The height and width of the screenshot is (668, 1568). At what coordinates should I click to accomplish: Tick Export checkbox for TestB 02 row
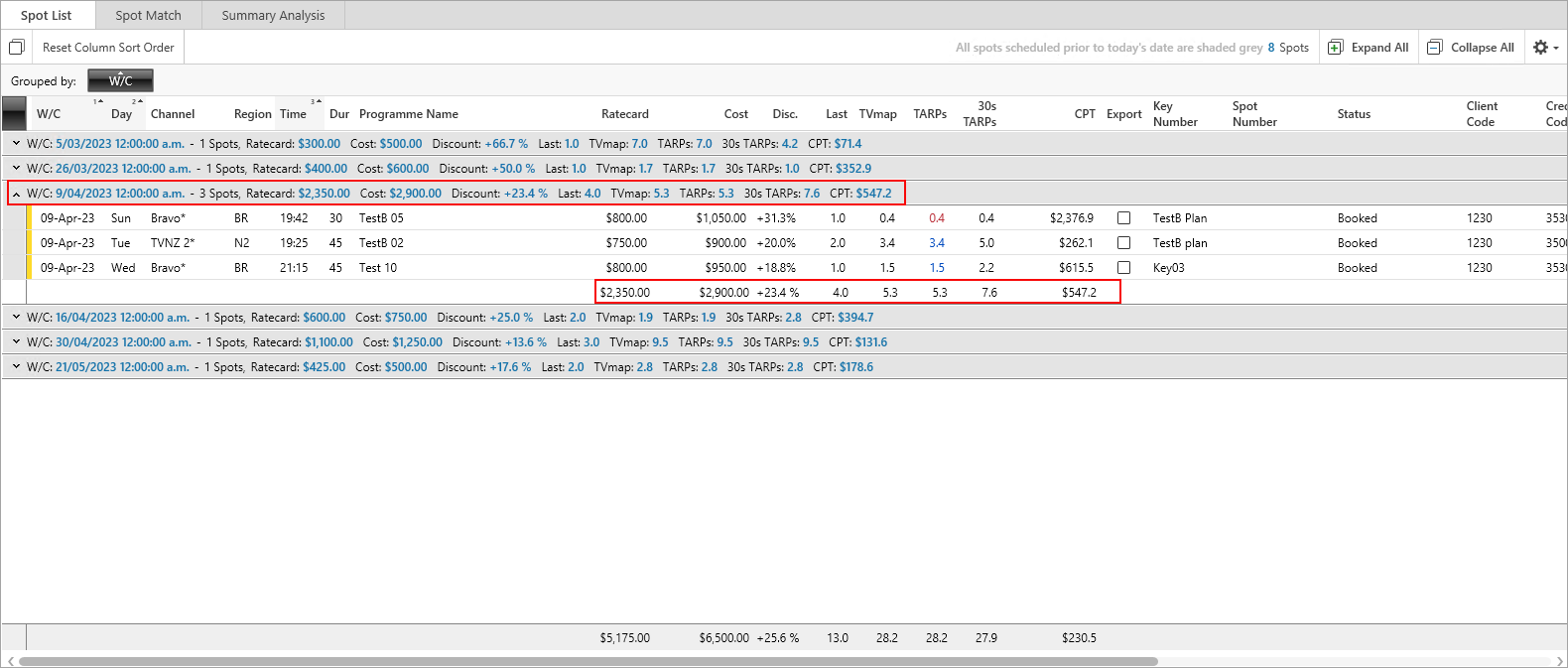coord(1123,243)
